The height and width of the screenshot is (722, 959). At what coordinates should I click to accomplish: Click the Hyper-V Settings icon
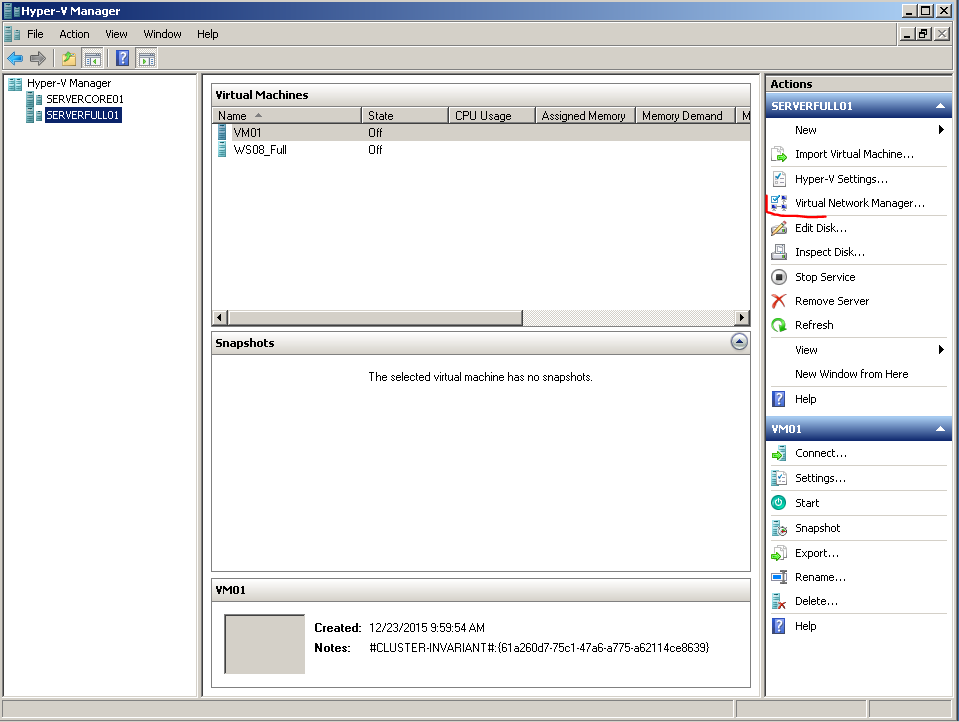[779, 179]
